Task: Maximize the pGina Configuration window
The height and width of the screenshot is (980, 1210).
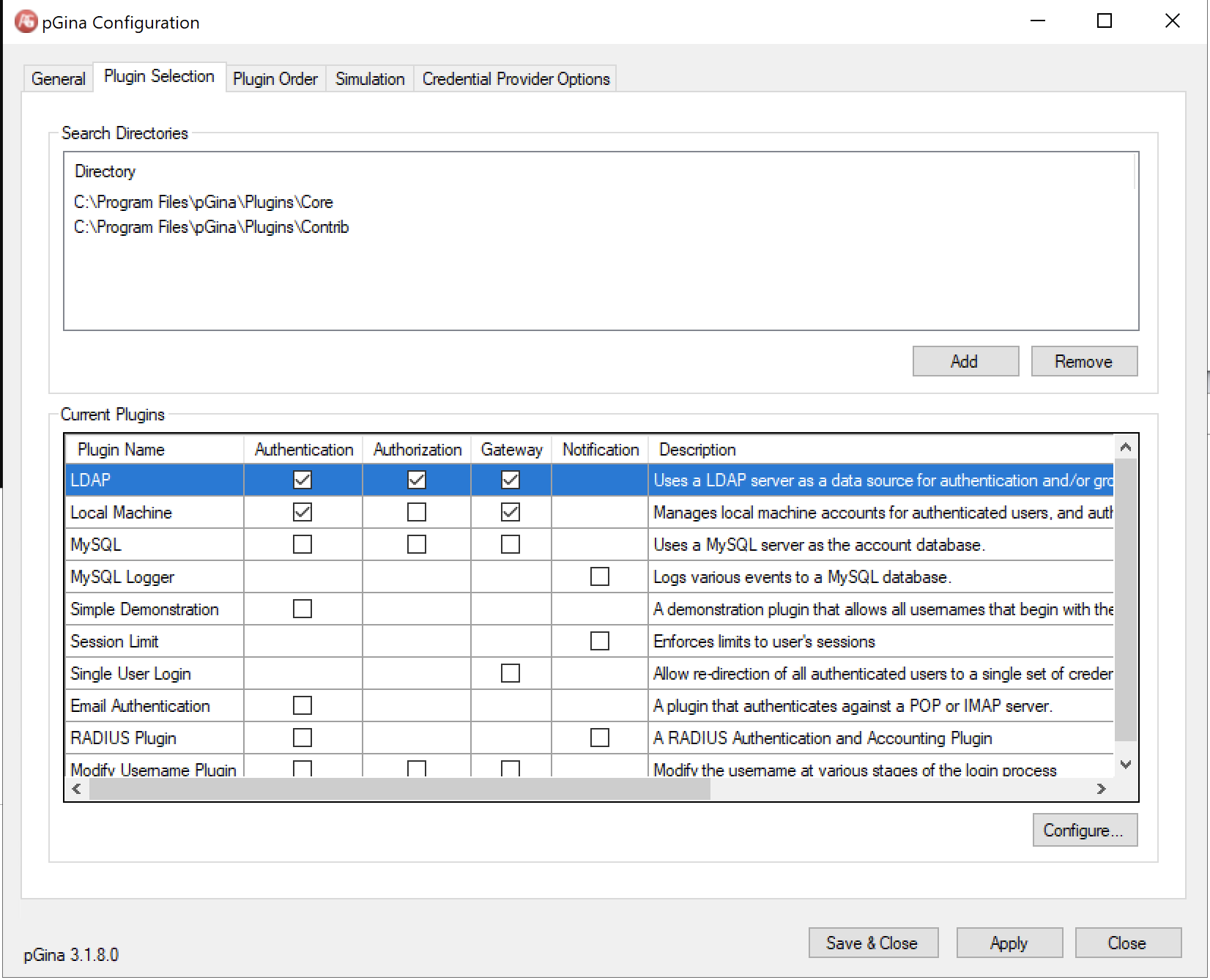Action: (x=1105, y=21)
